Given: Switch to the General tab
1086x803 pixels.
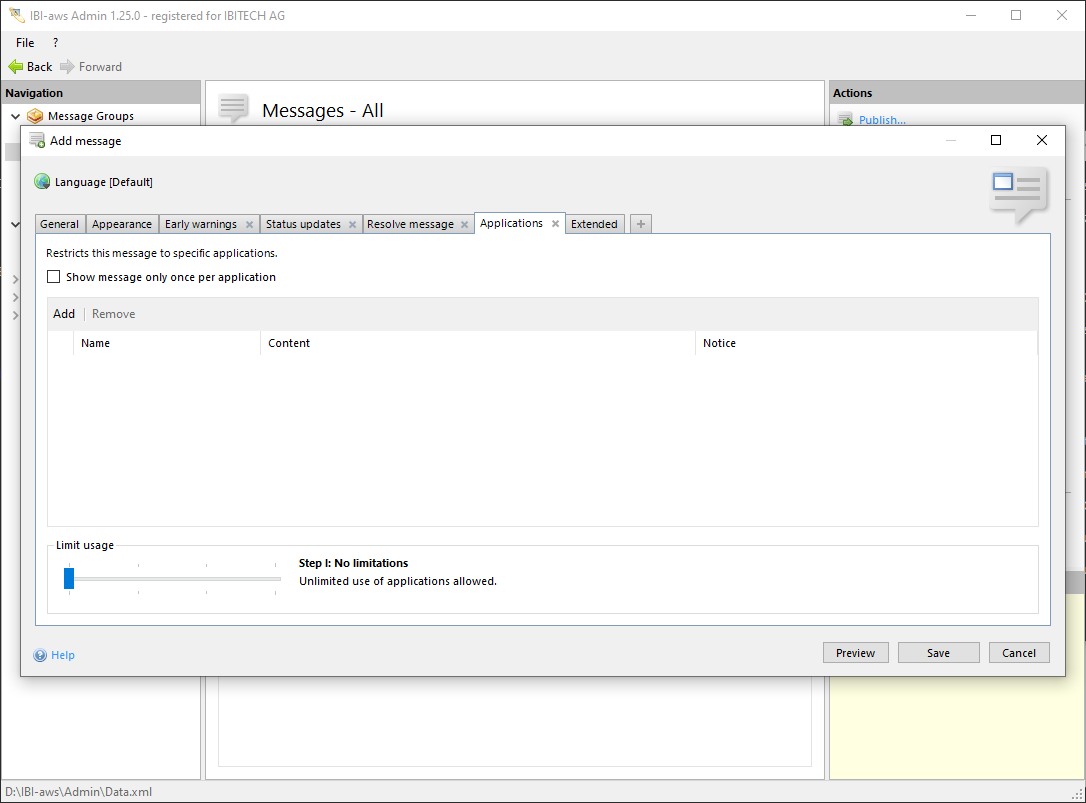Looking at the screenshot, I should coord(60,225).
